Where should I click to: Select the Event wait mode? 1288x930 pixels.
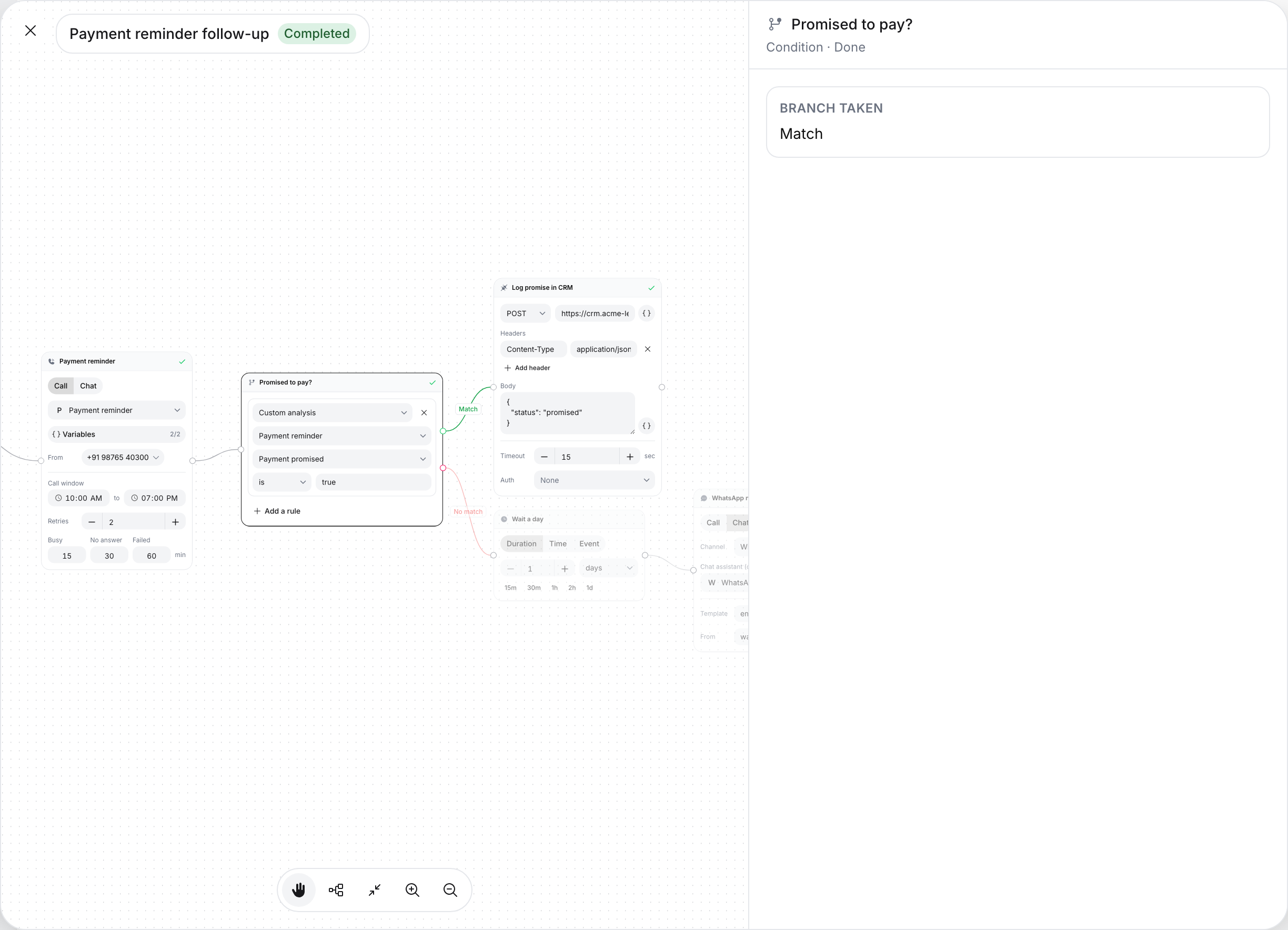[589, 544]
